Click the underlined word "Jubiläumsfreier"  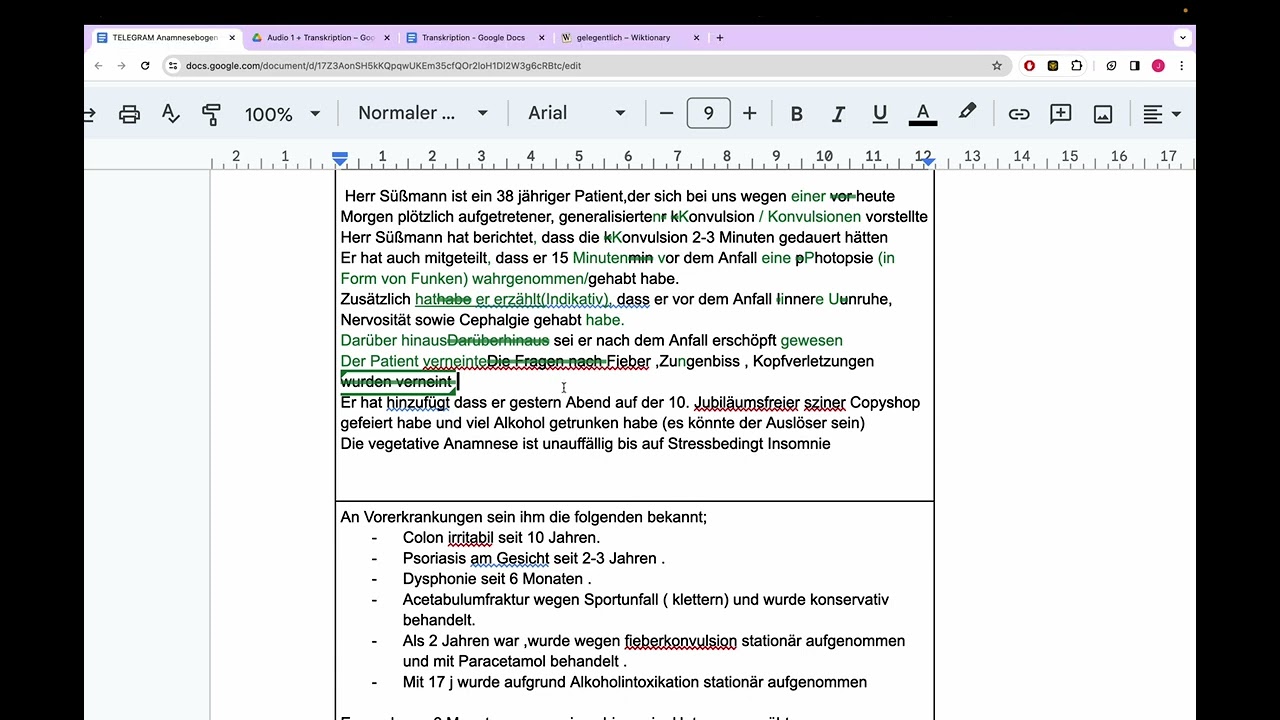[747, 403]
